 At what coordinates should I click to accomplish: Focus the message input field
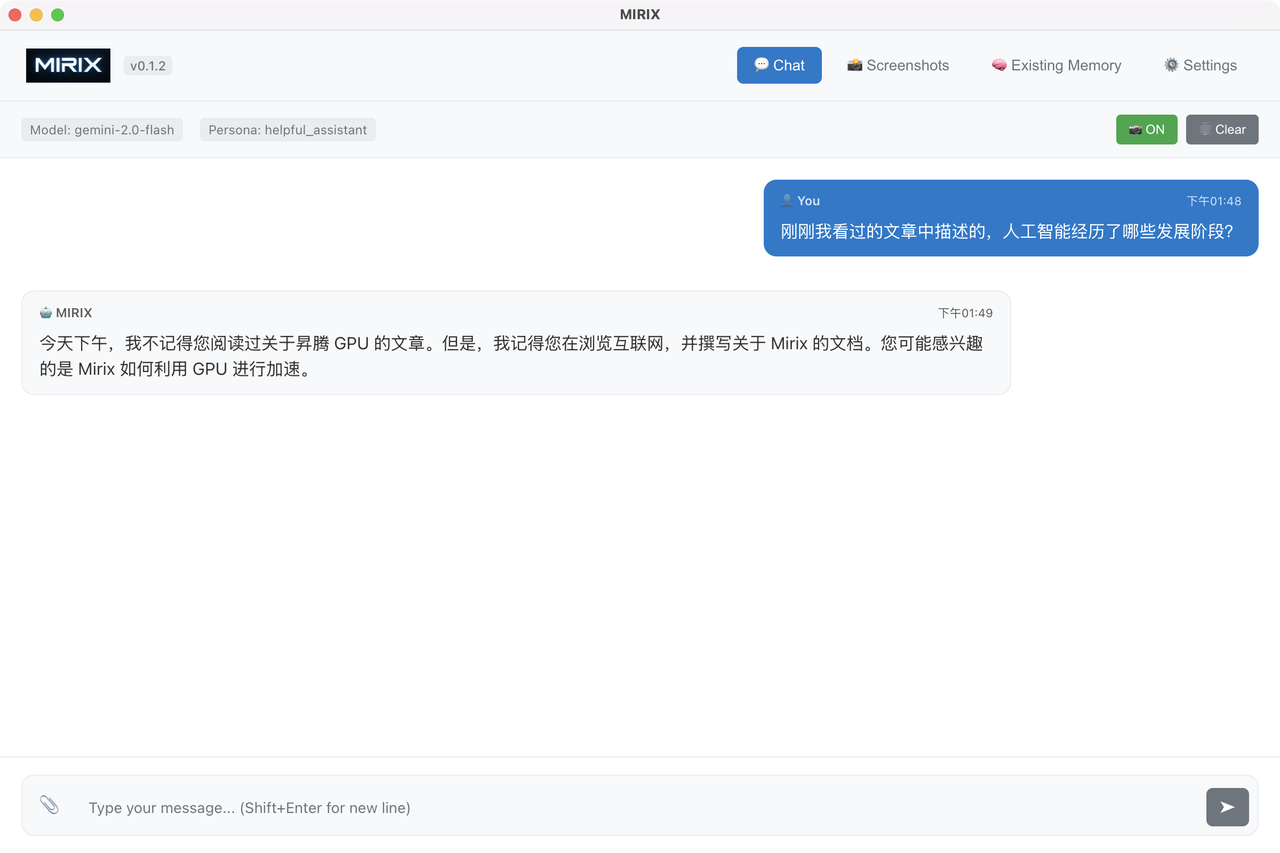tap(640, 807)
